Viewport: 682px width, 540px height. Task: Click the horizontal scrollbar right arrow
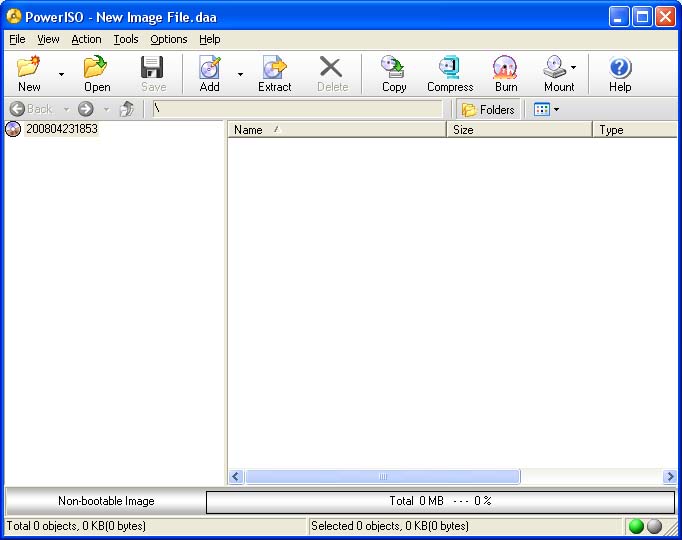670,477
